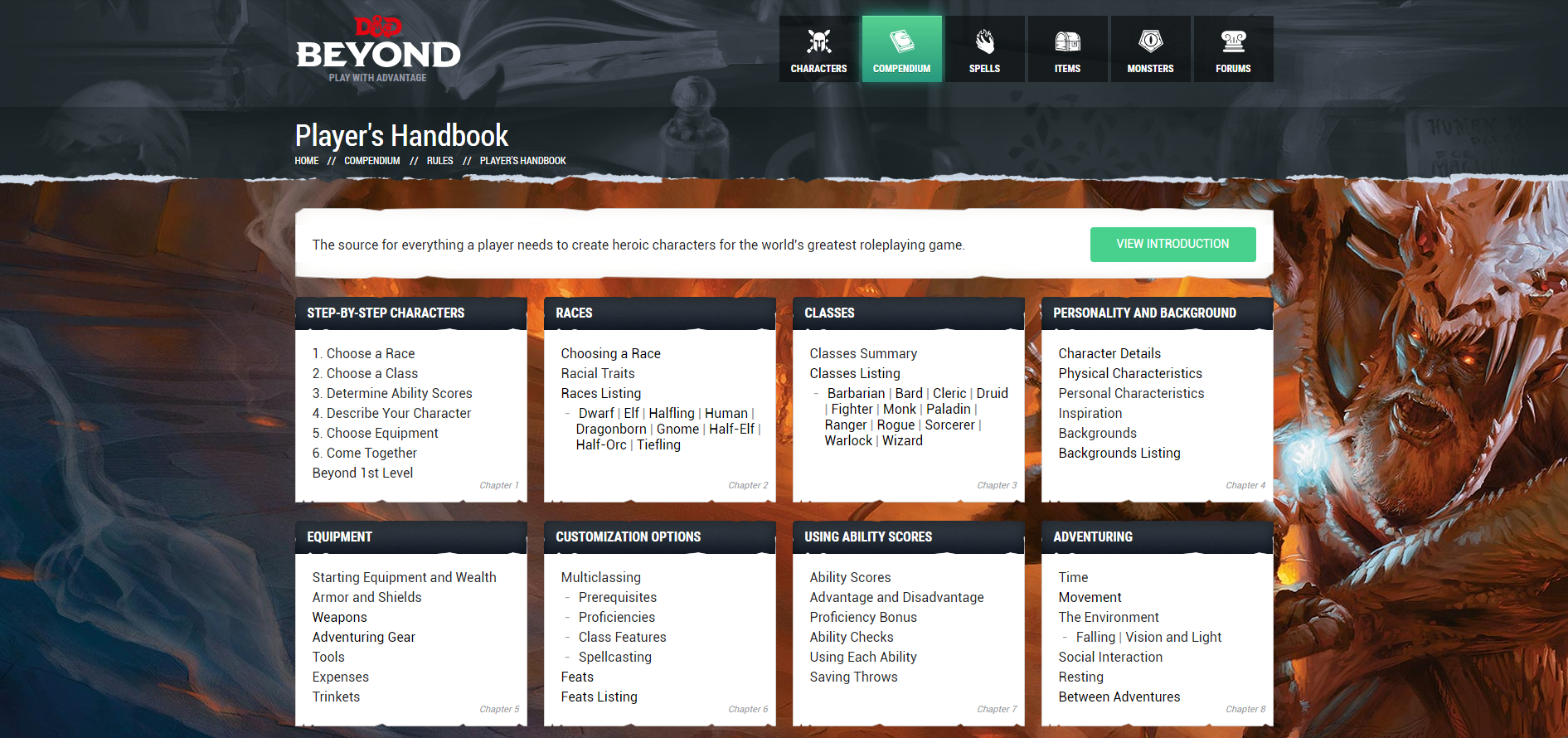Open '5. Choose Equipment' step

click(x=375, y=433)
